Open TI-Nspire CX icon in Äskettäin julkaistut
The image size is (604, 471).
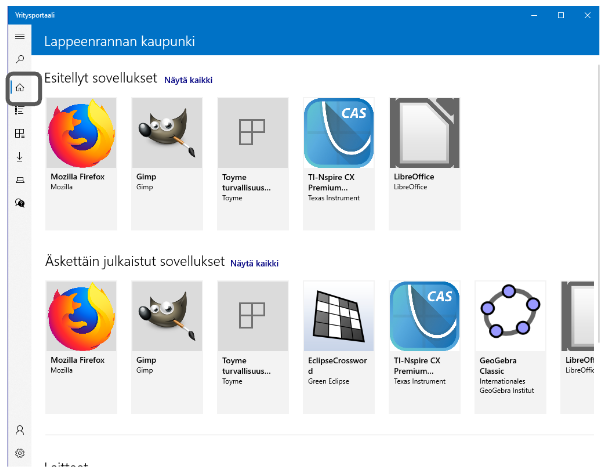click(x=424, y=316)
